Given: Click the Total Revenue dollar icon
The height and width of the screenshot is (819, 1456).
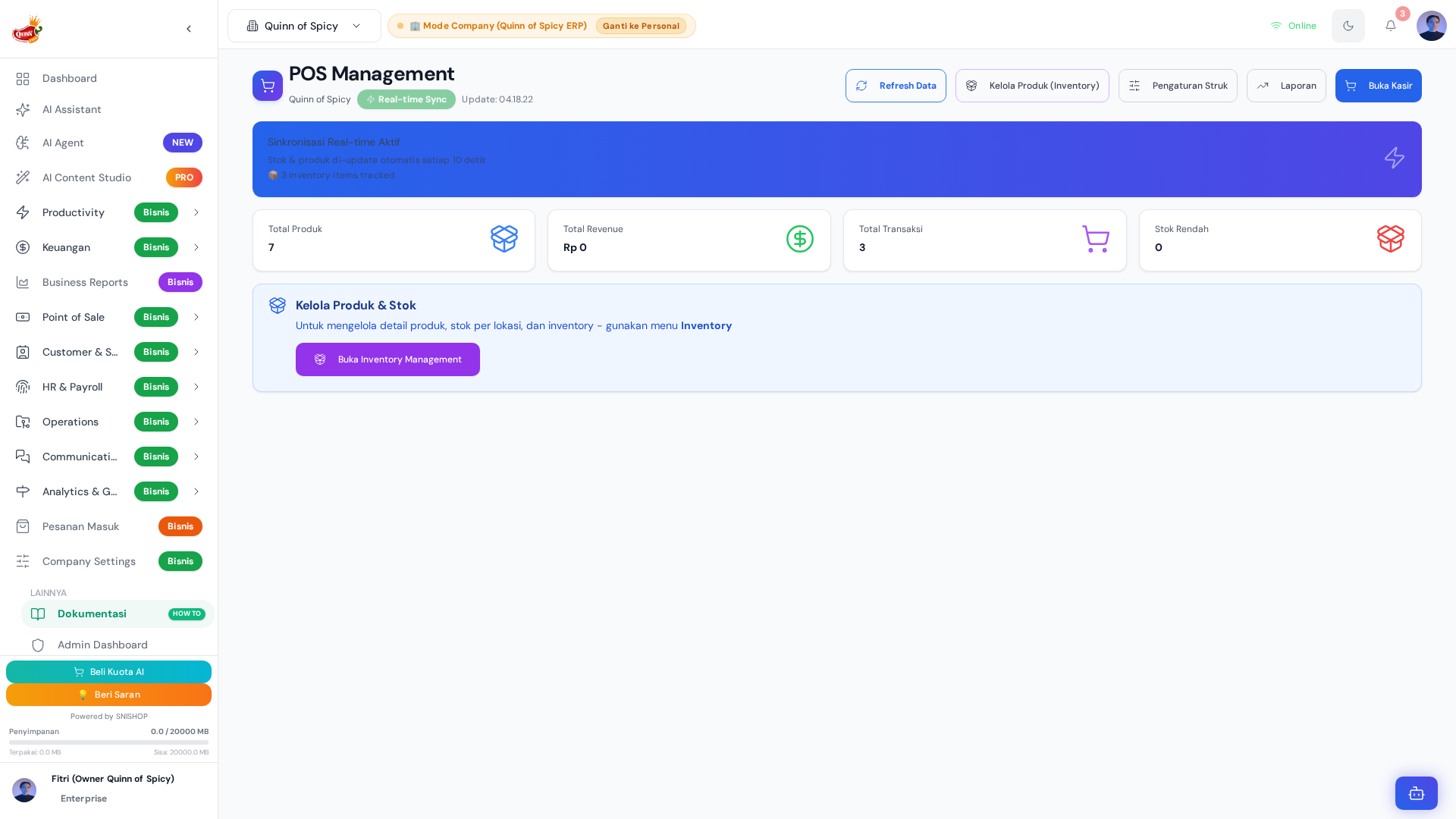Looking at the screenshot, I should tap(800, 239).
